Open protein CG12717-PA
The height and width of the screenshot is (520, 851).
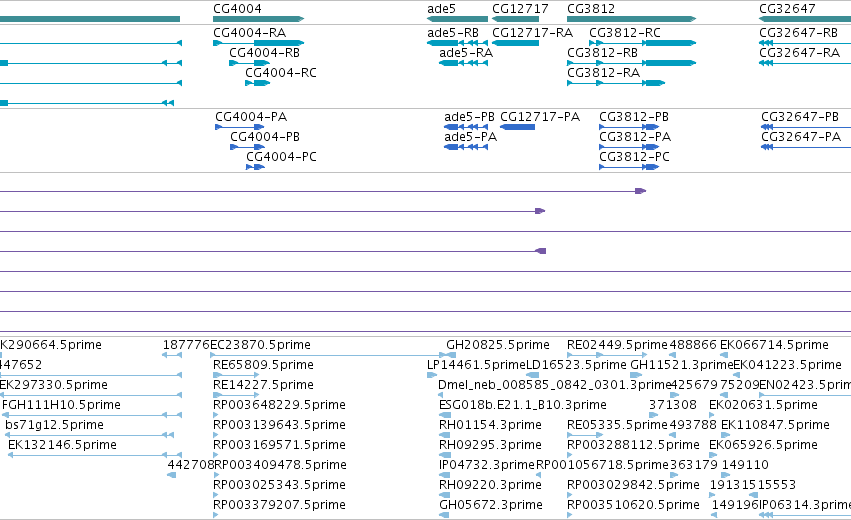click(x=539, y=117)
